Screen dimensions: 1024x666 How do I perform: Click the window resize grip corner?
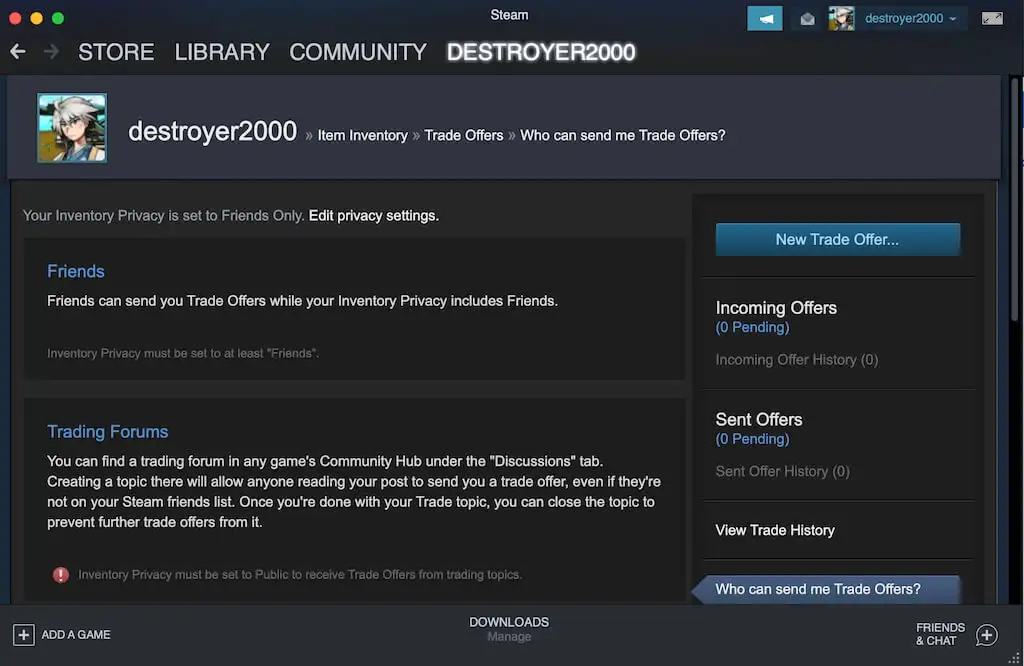tap(1014, 658)
